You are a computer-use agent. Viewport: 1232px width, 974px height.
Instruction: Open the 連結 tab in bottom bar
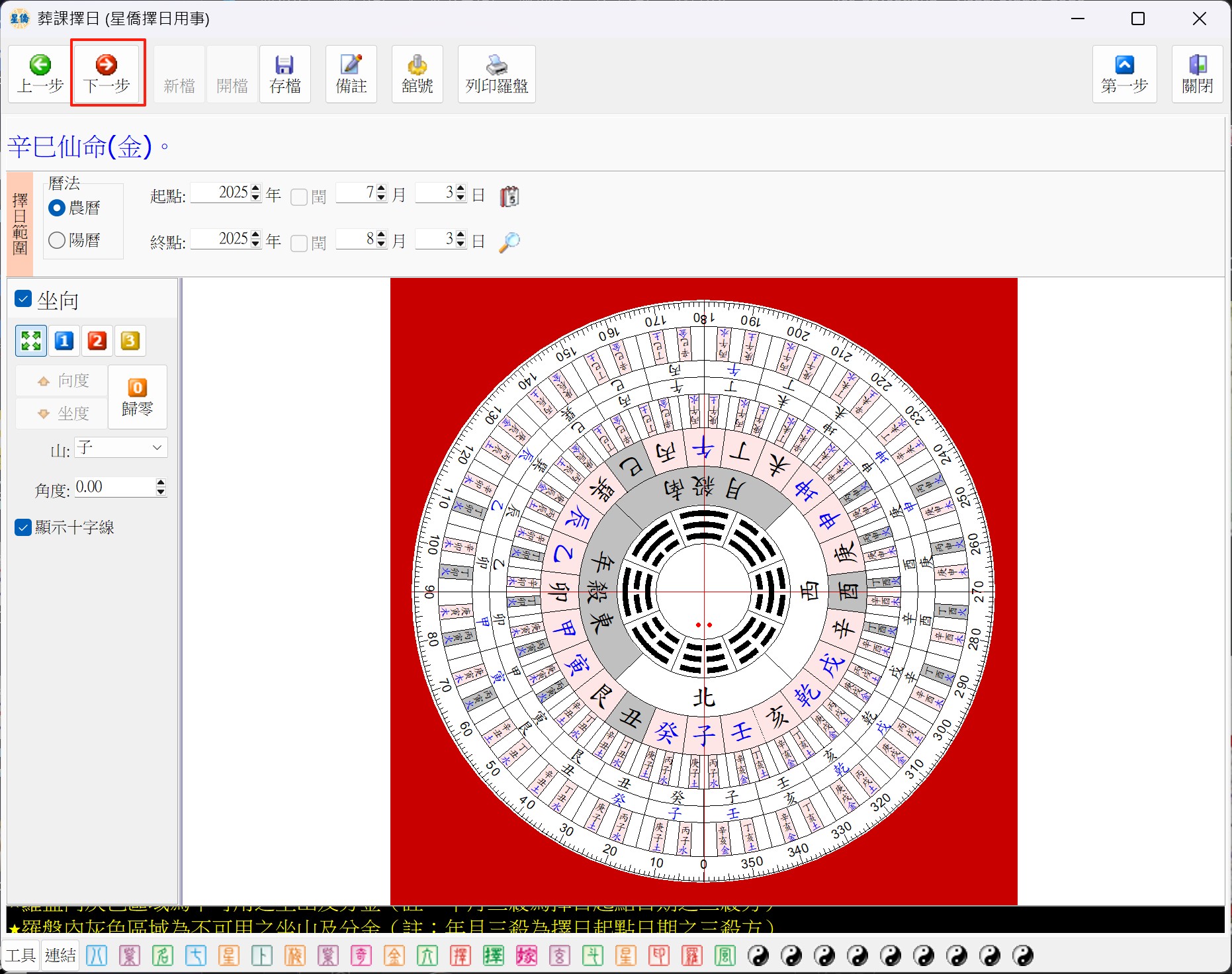click(x=60, y=955)
